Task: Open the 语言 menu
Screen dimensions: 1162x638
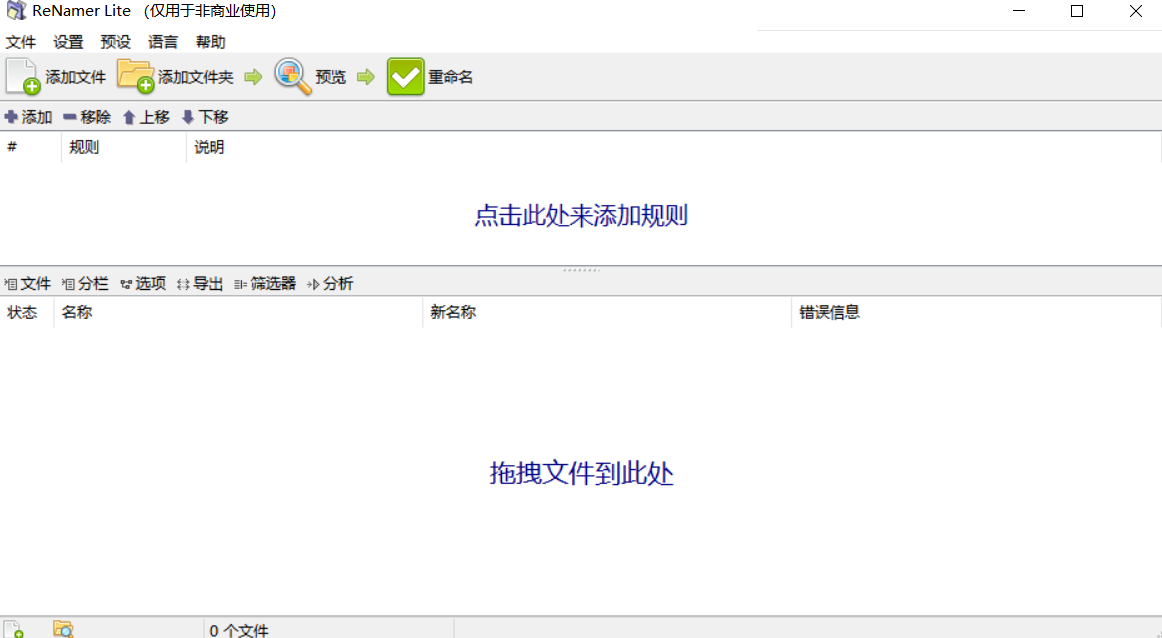Action: click(x=163, y=42)
